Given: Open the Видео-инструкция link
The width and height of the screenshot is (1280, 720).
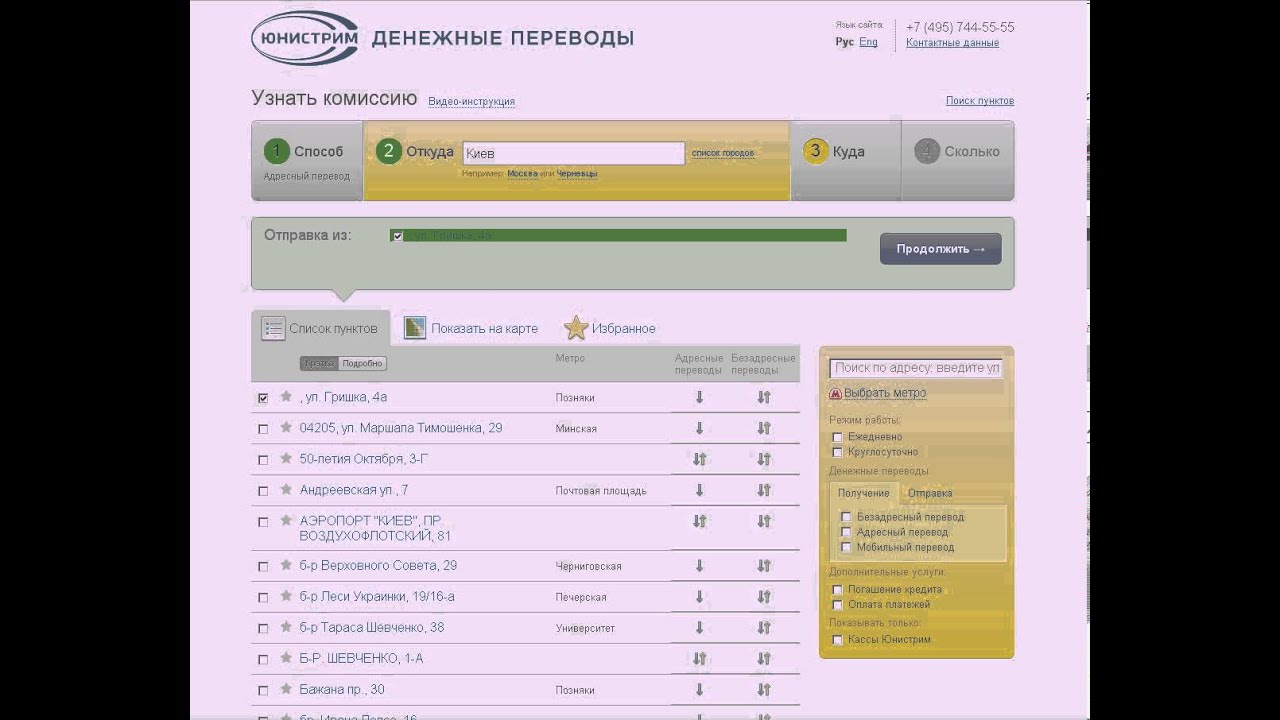Looking at the screenshot, I should (x=472, y=102).
